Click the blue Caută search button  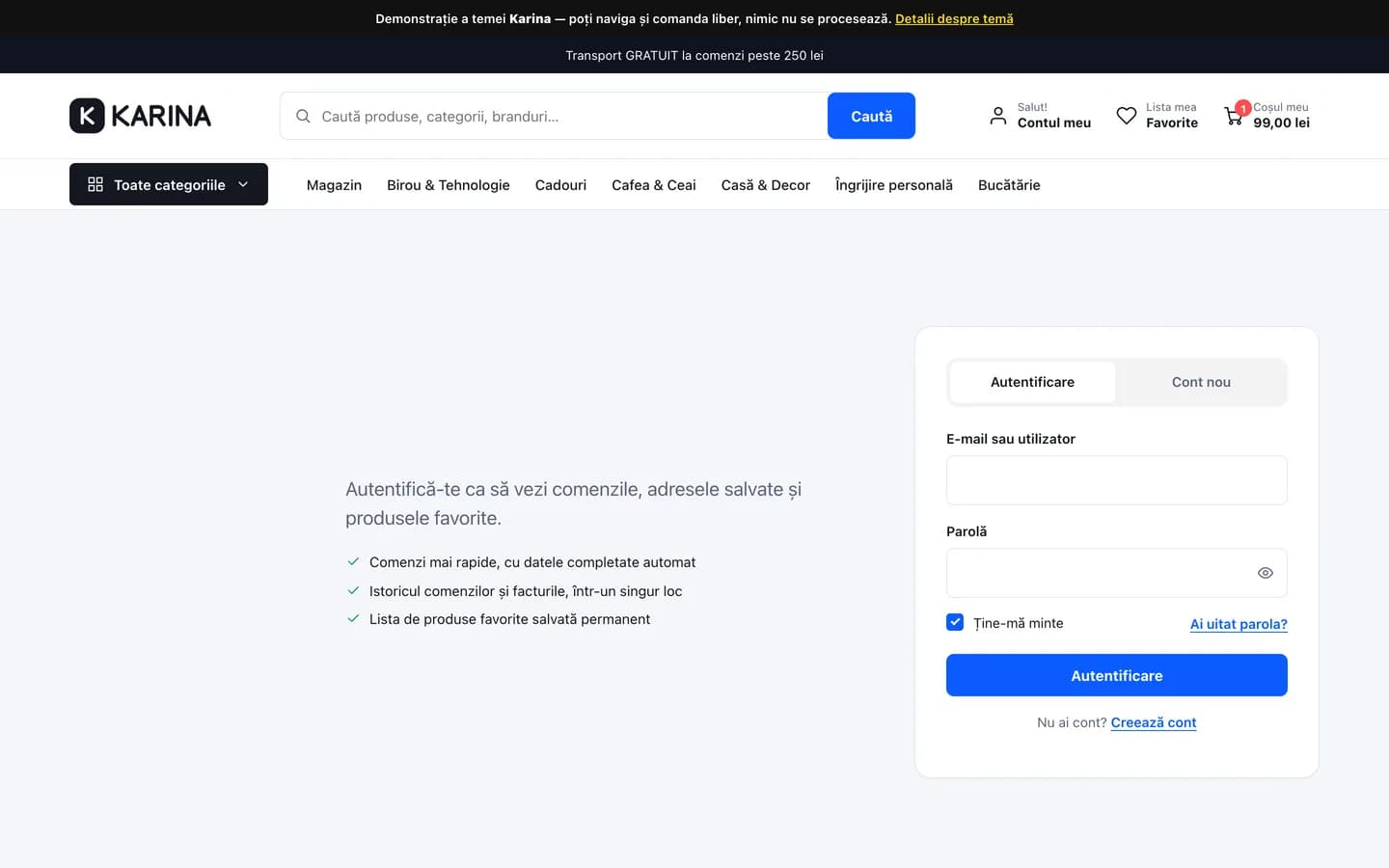(871, 116)
